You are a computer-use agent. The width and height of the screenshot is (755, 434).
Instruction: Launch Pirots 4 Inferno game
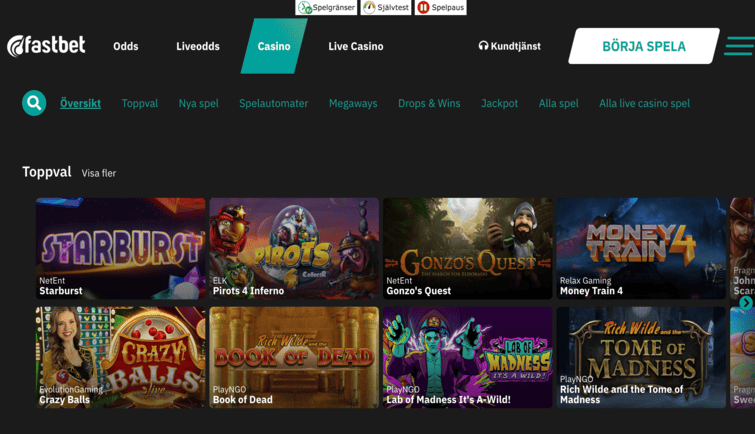(x=294, y=249)
